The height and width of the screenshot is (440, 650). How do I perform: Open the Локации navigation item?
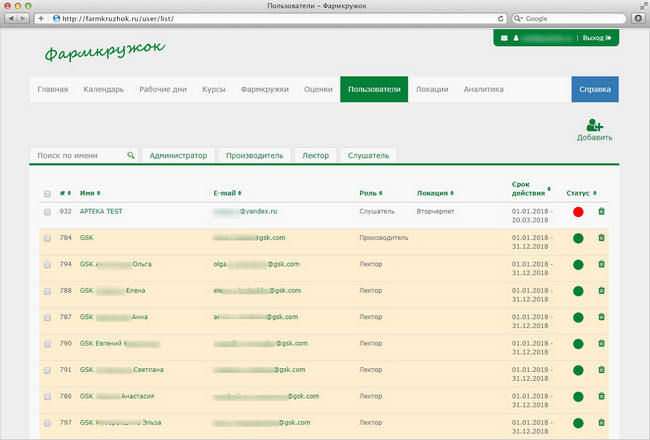(x=432, y=89)
